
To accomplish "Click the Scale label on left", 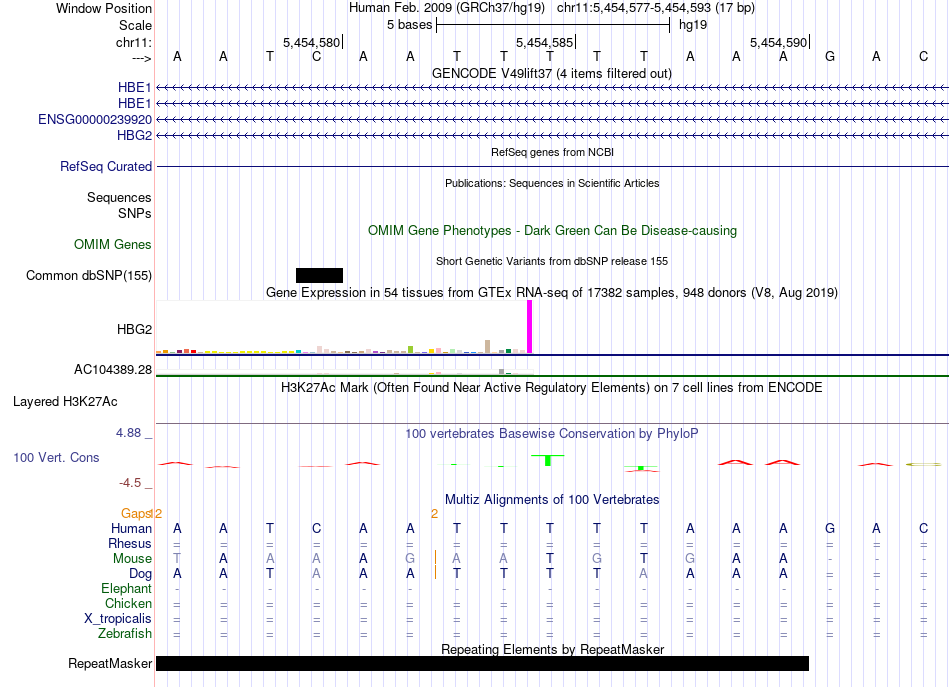I will [135, 25].
